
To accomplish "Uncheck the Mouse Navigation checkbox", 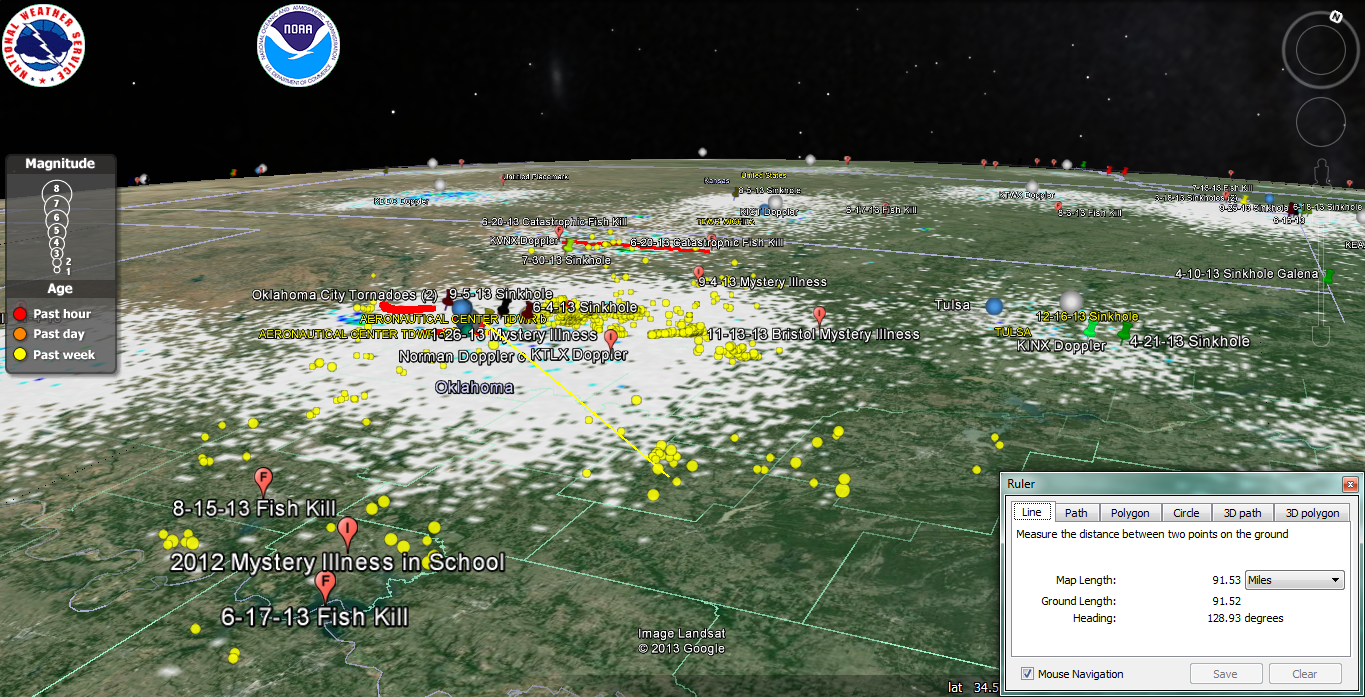I will (1027, 674).
